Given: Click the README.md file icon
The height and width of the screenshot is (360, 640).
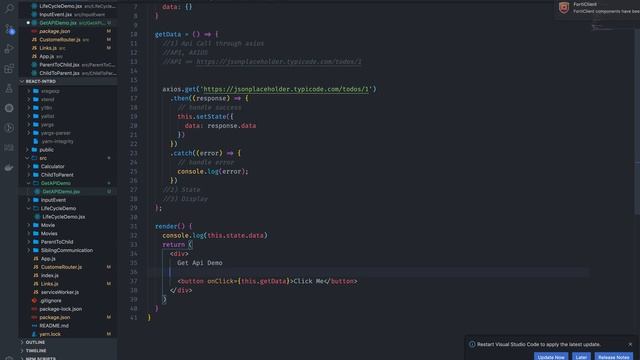Looking at the screenshot, I should [x=34, y=326].
